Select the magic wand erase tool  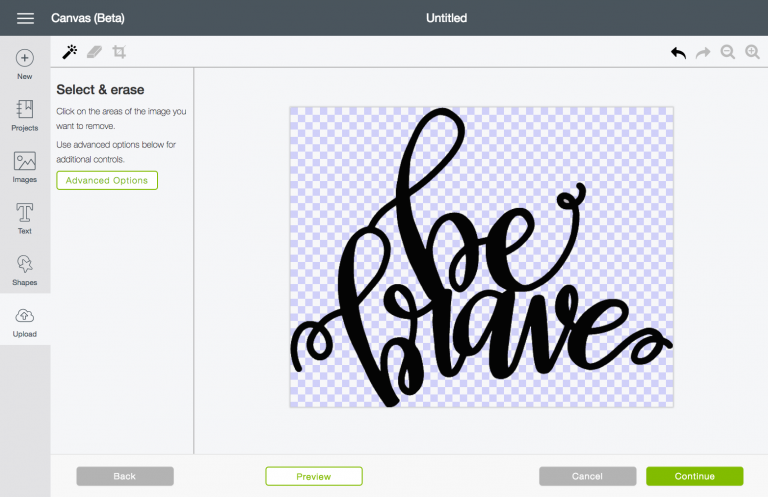70,51
